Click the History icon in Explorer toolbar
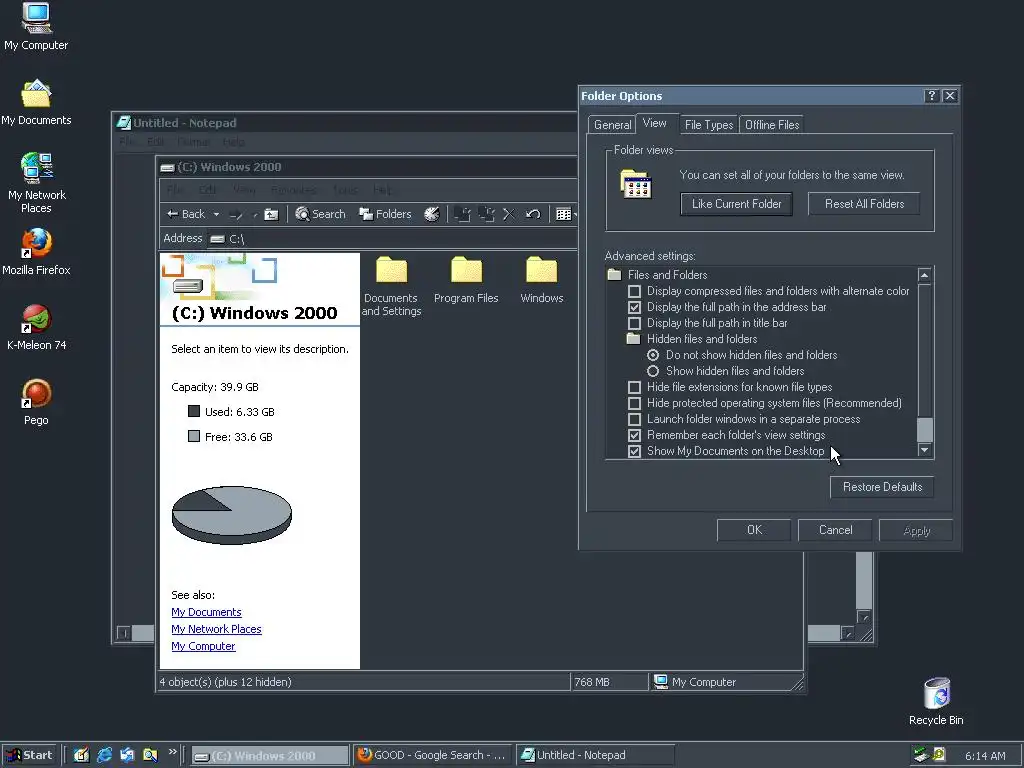Viewport: 1024px width, 768px height. pos(432,214)
